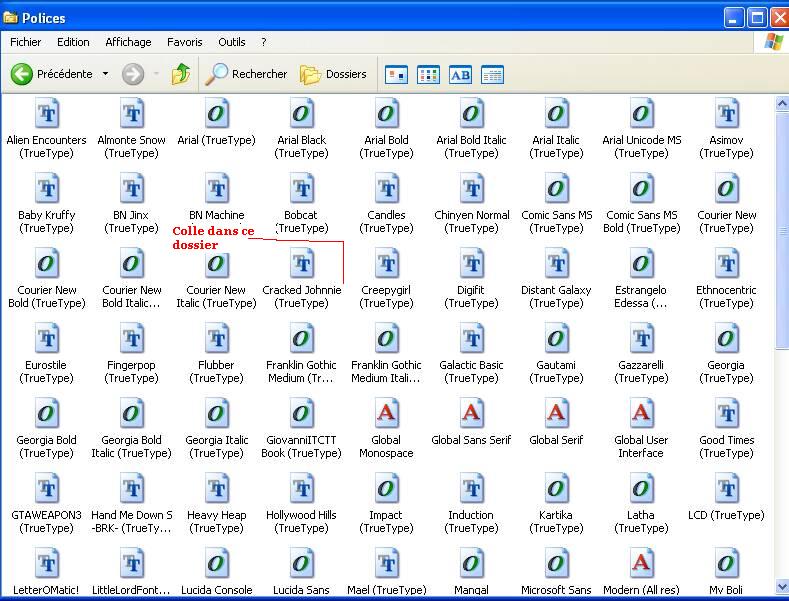This screenshot has height=601, width=789.
Task: Select the Chinyen Normal font icon
Action: (x=471, y=188)
